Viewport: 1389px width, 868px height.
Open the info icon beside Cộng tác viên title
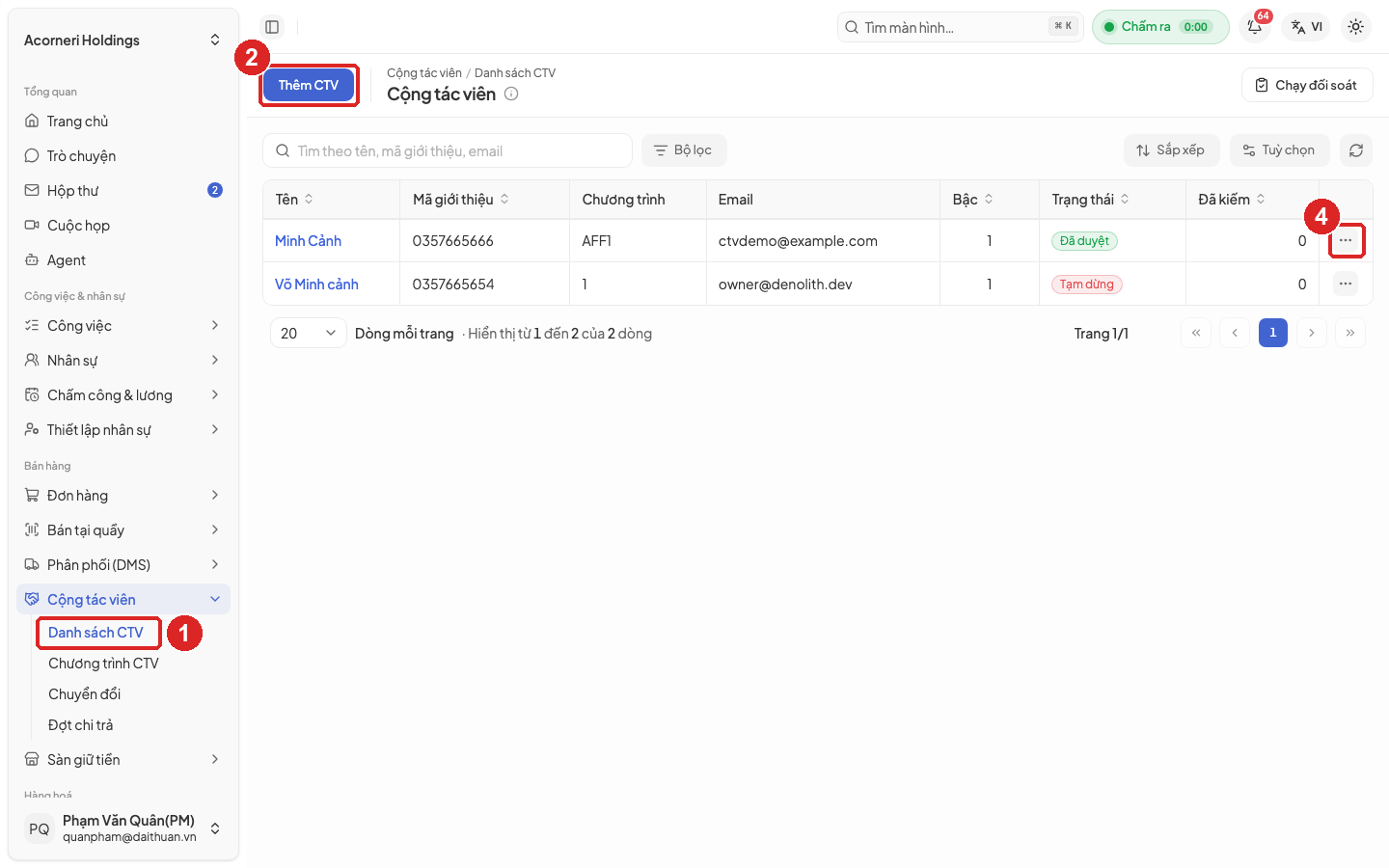pos(511,94)
